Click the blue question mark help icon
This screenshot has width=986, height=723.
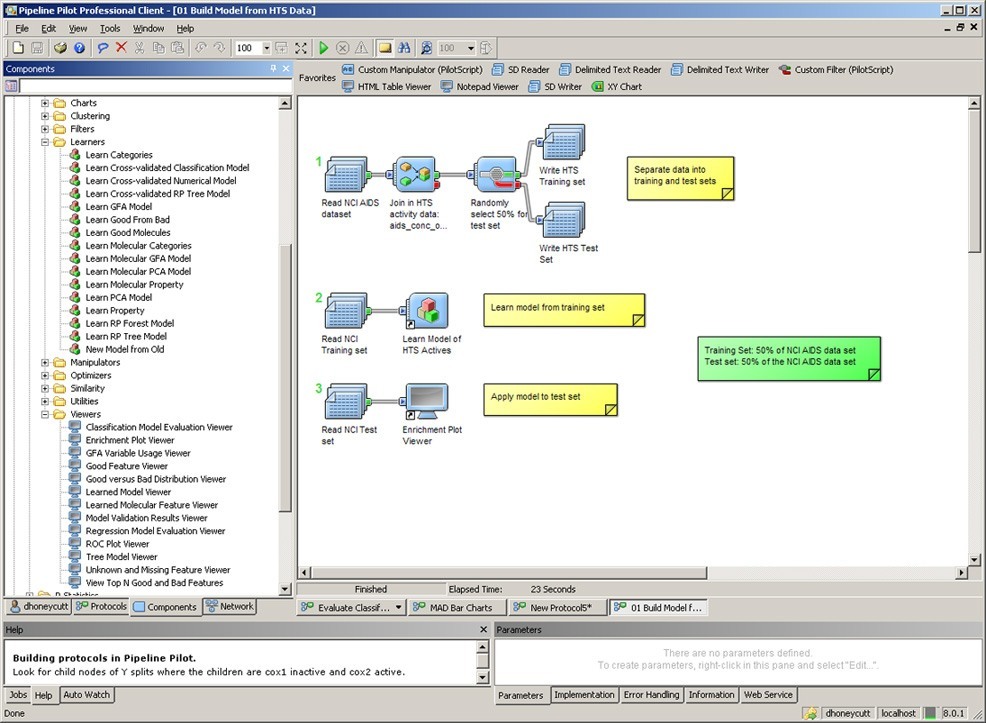[x=79, y=48]
